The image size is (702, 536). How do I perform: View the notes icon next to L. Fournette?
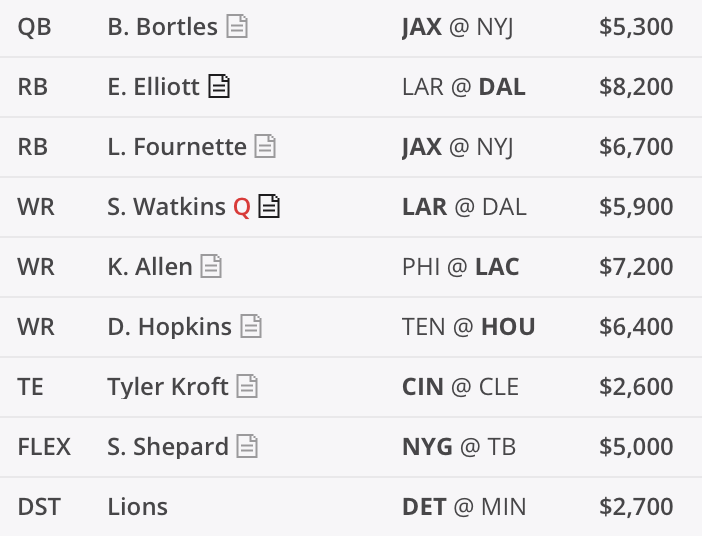tap(265, 147)
